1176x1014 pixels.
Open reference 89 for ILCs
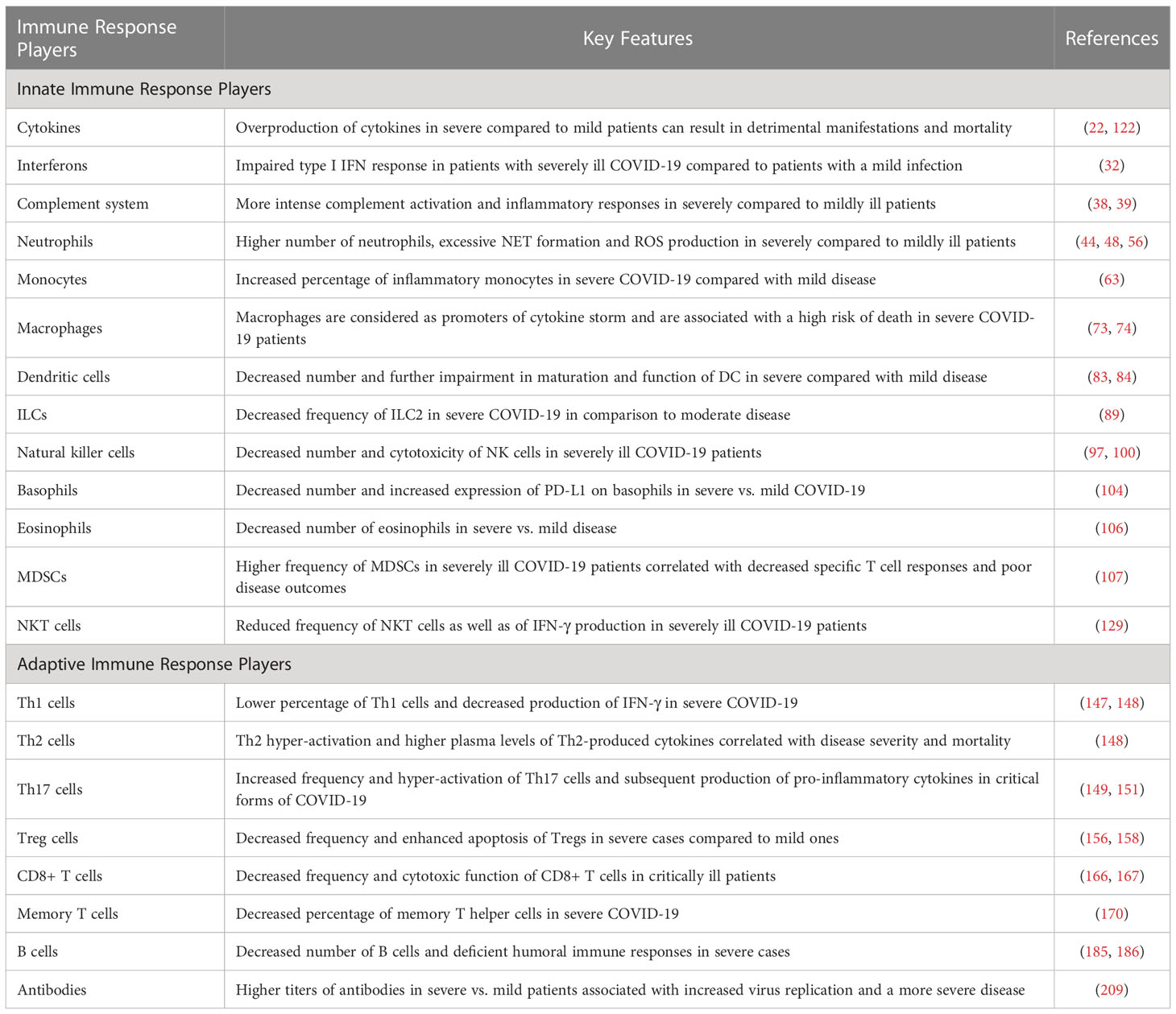pyautogui.click(x=1112, y=415)
